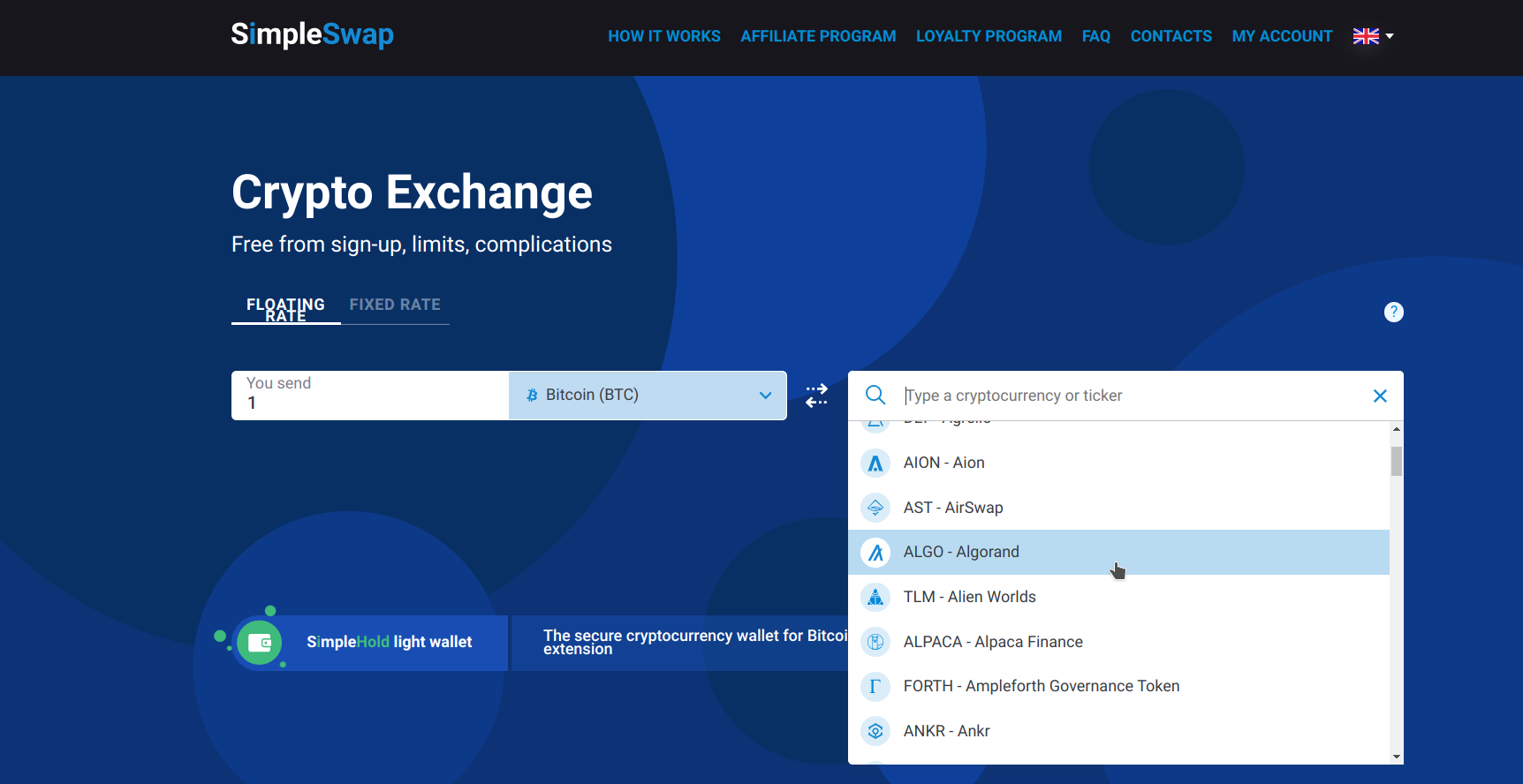Click the Ankr coin icon
1523x784 pixels.
pos(875,731)
